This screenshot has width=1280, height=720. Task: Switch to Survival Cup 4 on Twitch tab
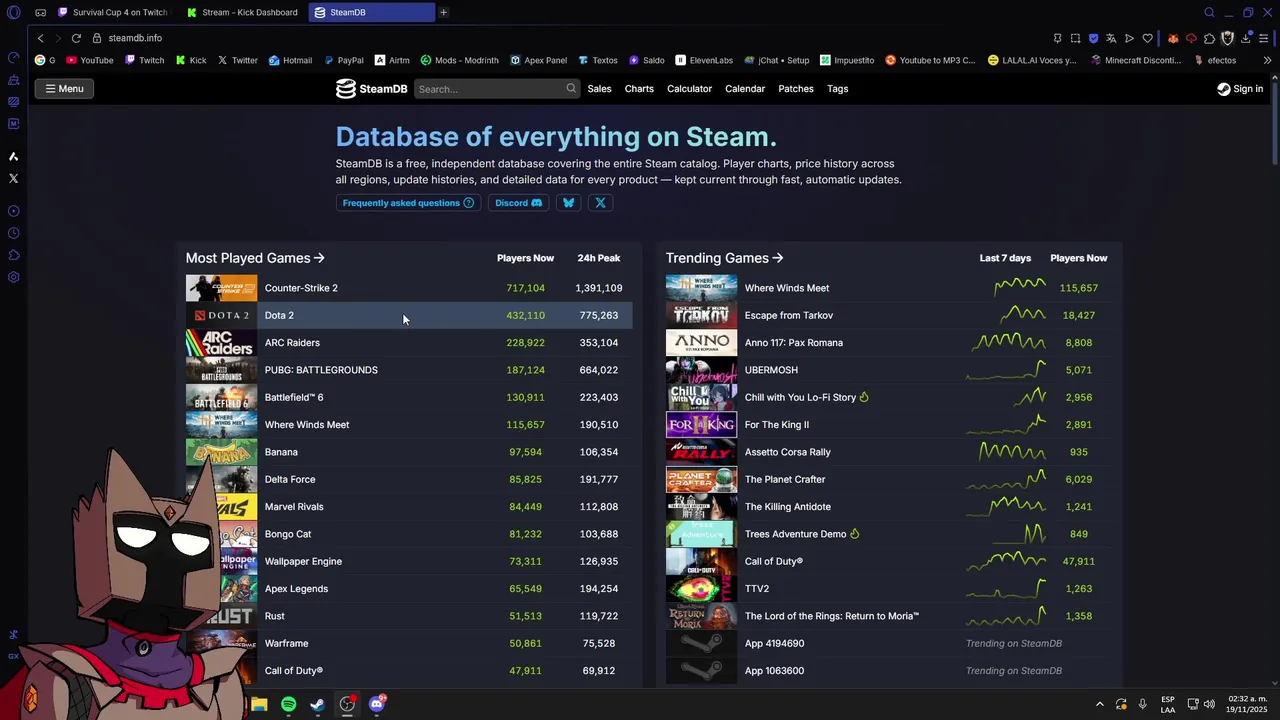[112, 12]
